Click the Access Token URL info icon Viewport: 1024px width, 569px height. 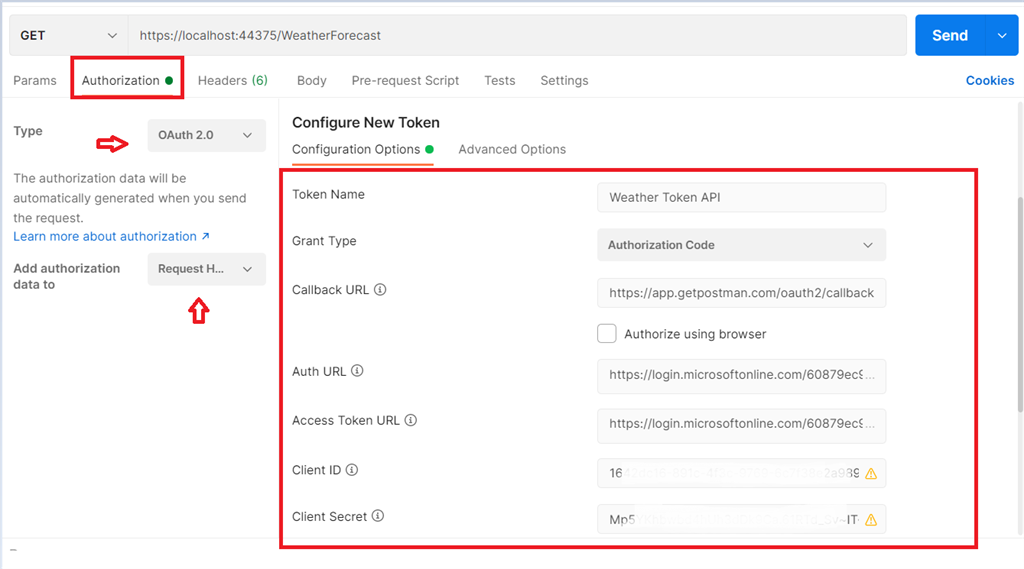point(410,420)
